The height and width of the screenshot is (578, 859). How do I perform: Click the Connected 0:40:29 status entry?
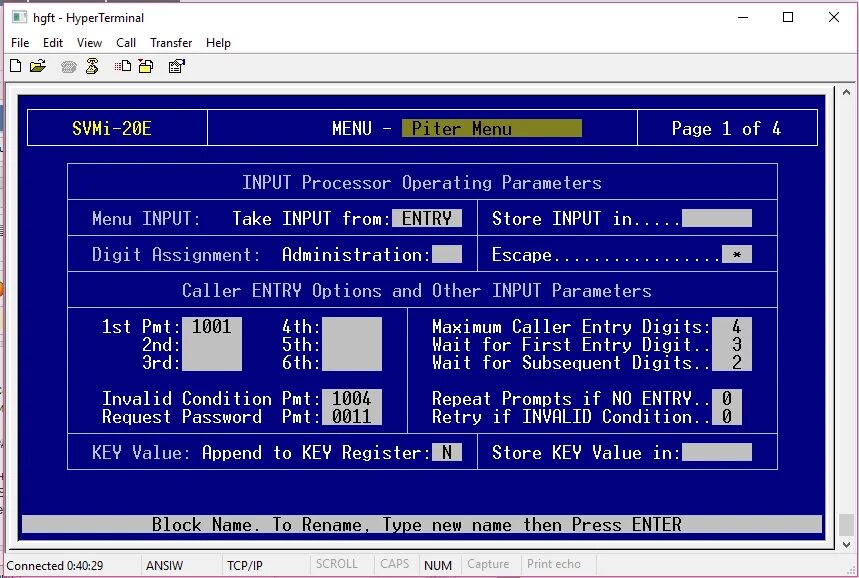[x=55, y=565]
